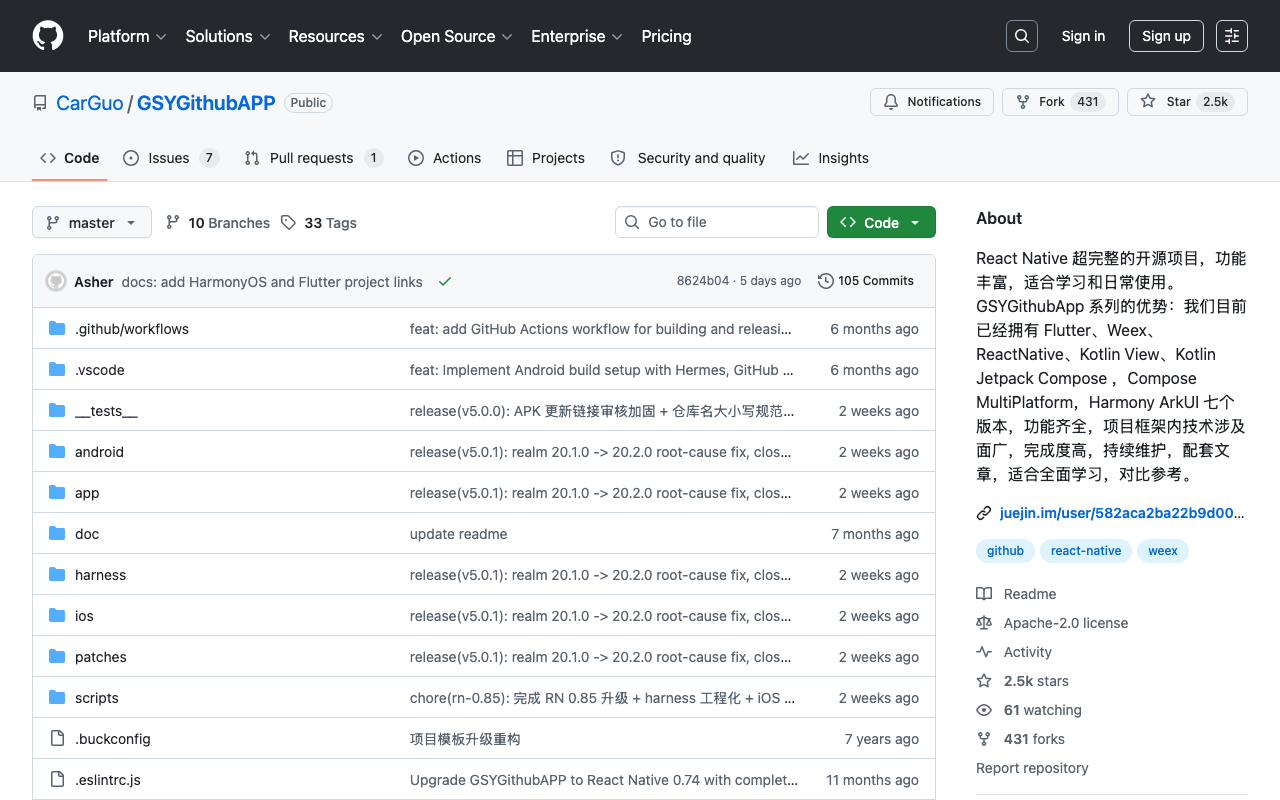Click the Readme book icon

point(984,594)
